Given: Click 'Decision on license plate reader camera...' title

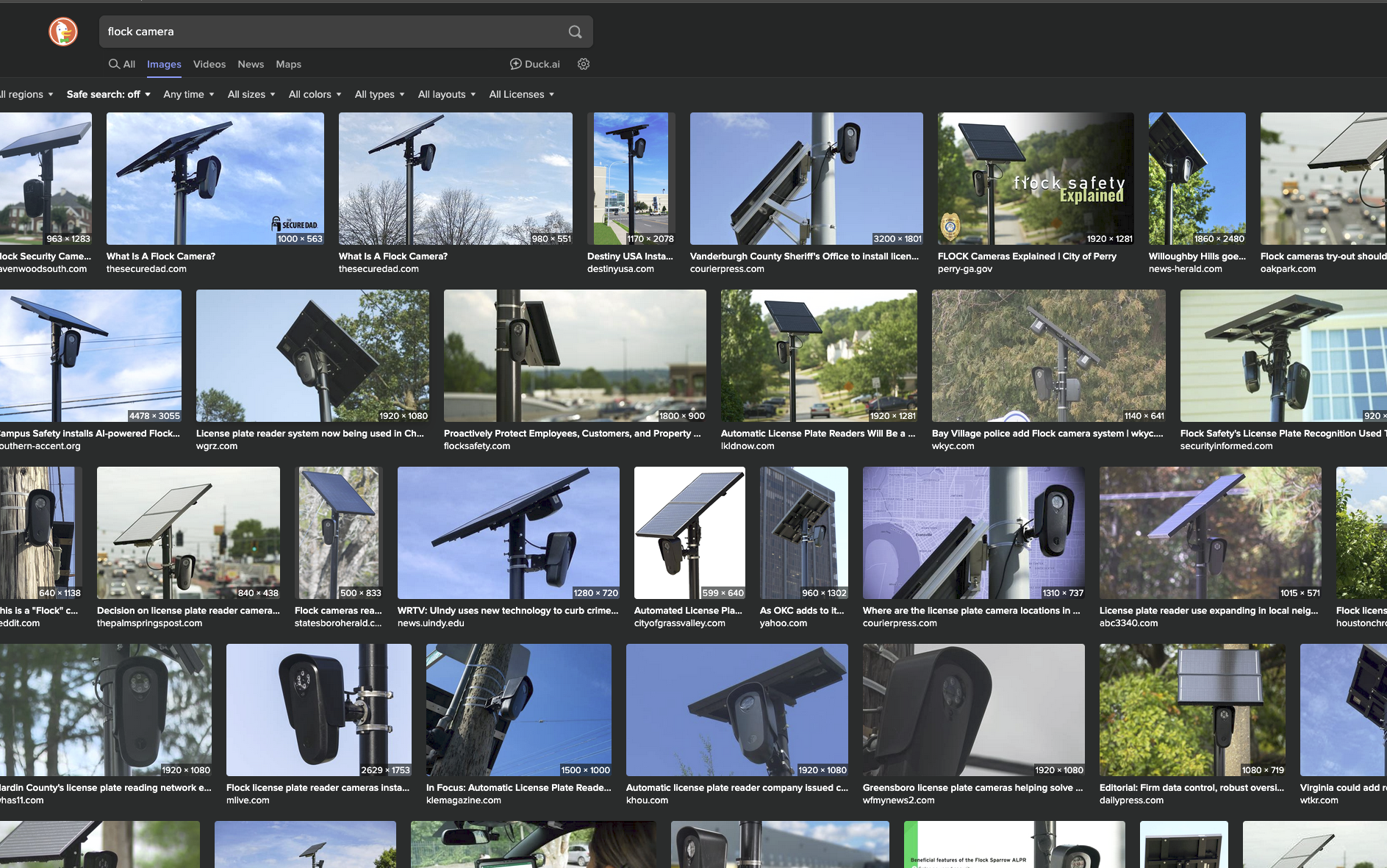Looking at the screenshot, I should [x=188, y=611].
